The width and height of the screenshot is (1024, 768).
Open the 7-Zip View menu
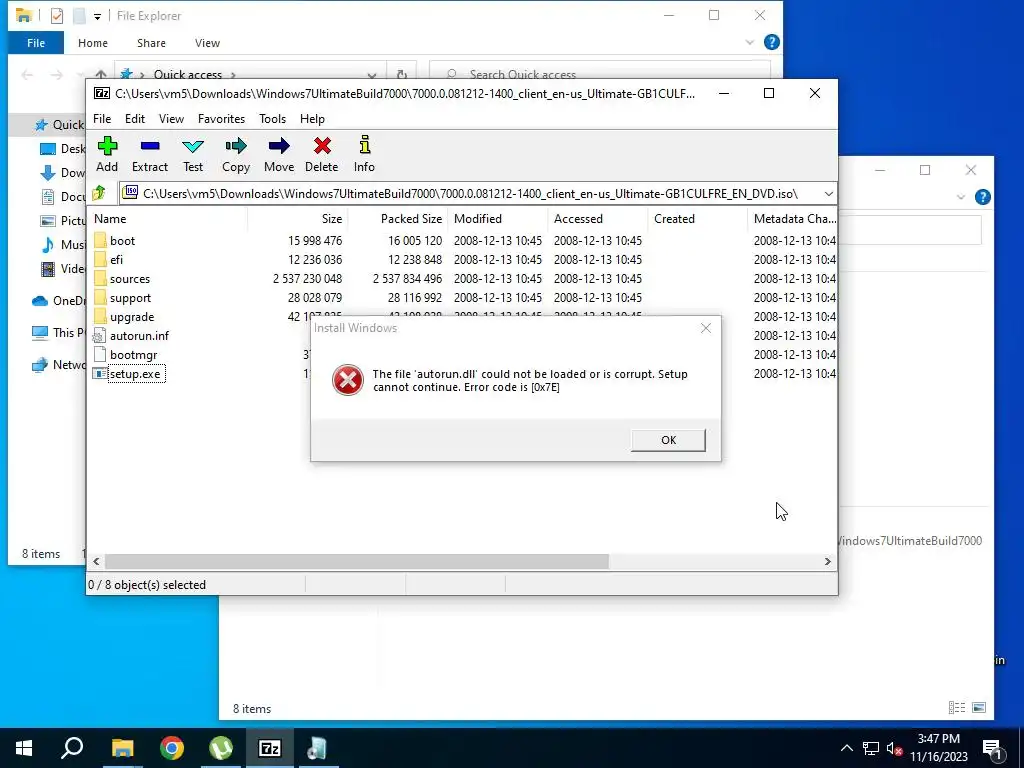pyautogui.click(x=171, y=119)
